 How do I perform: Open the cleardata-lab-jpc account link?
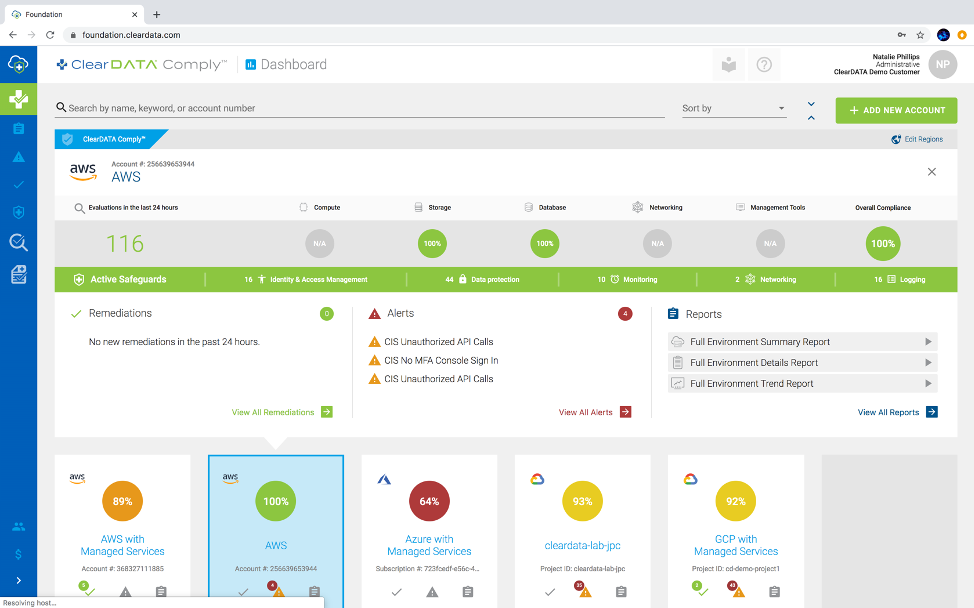(583, 545)
